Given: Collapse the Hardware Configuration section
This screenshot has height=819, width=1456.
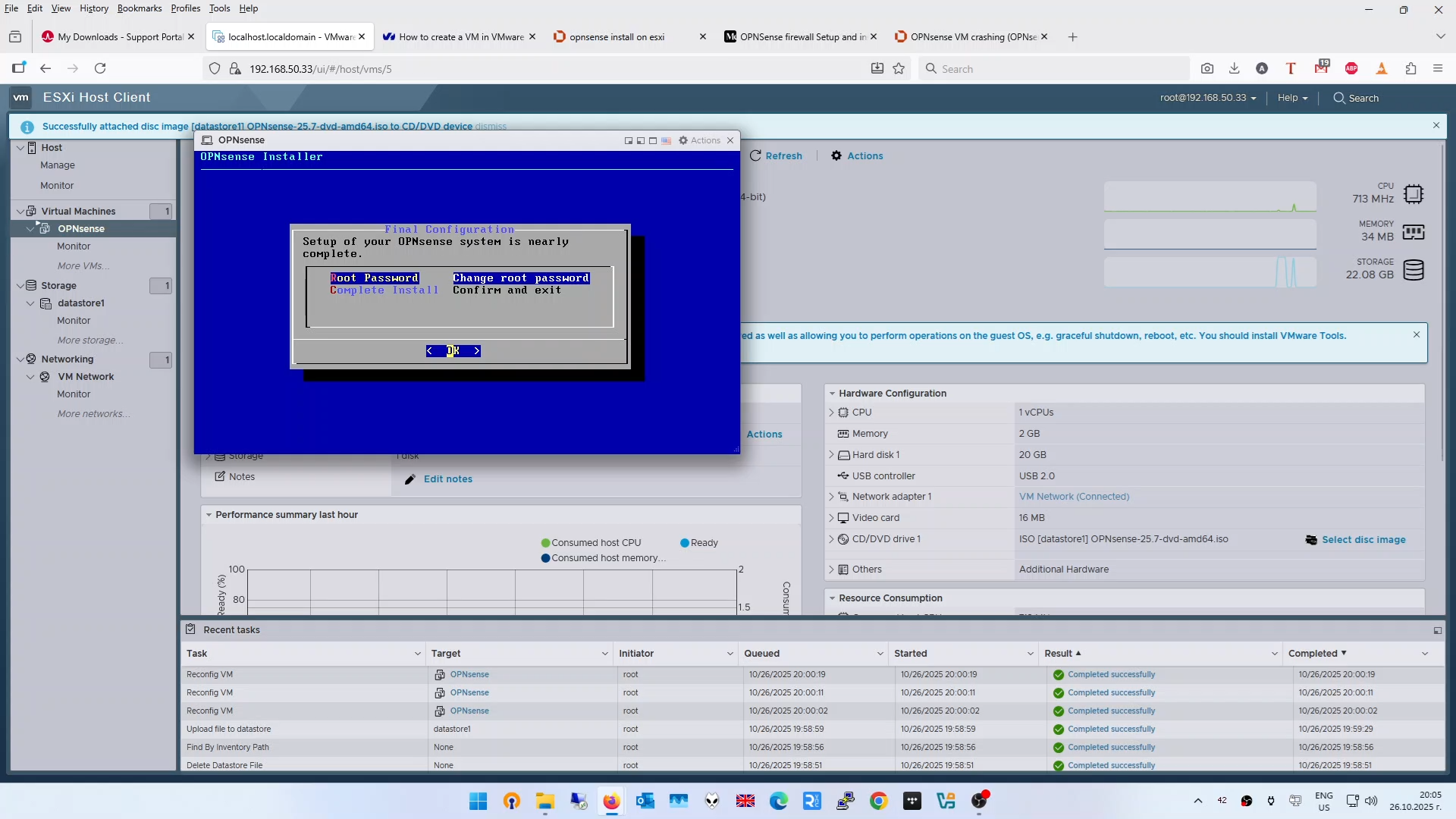Looking at the screenshot, I should [832, 394].
